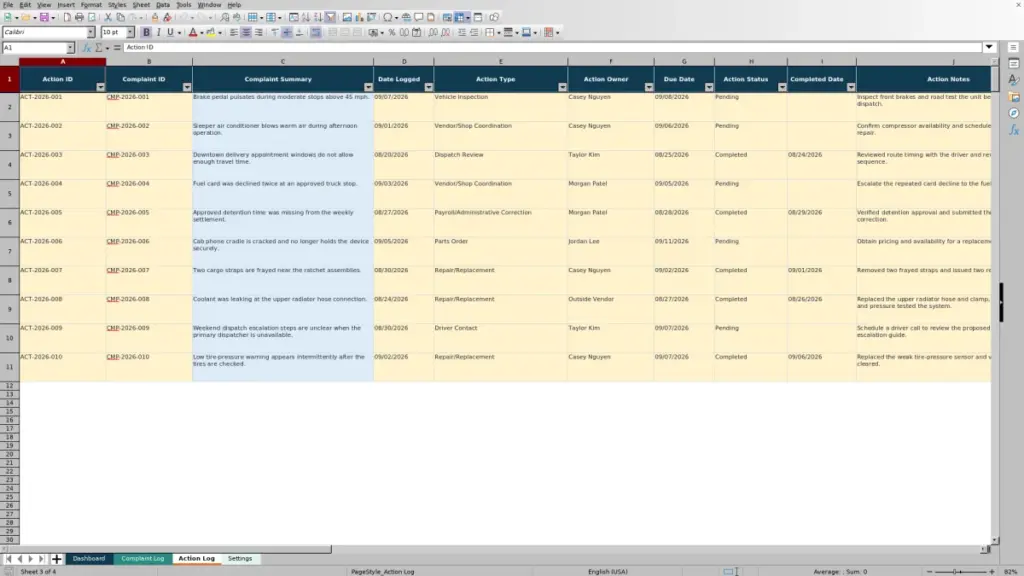Screen dimensions: 1024x576
Task: Open Find and Replace icon
Action: click(x=225, y=17)
